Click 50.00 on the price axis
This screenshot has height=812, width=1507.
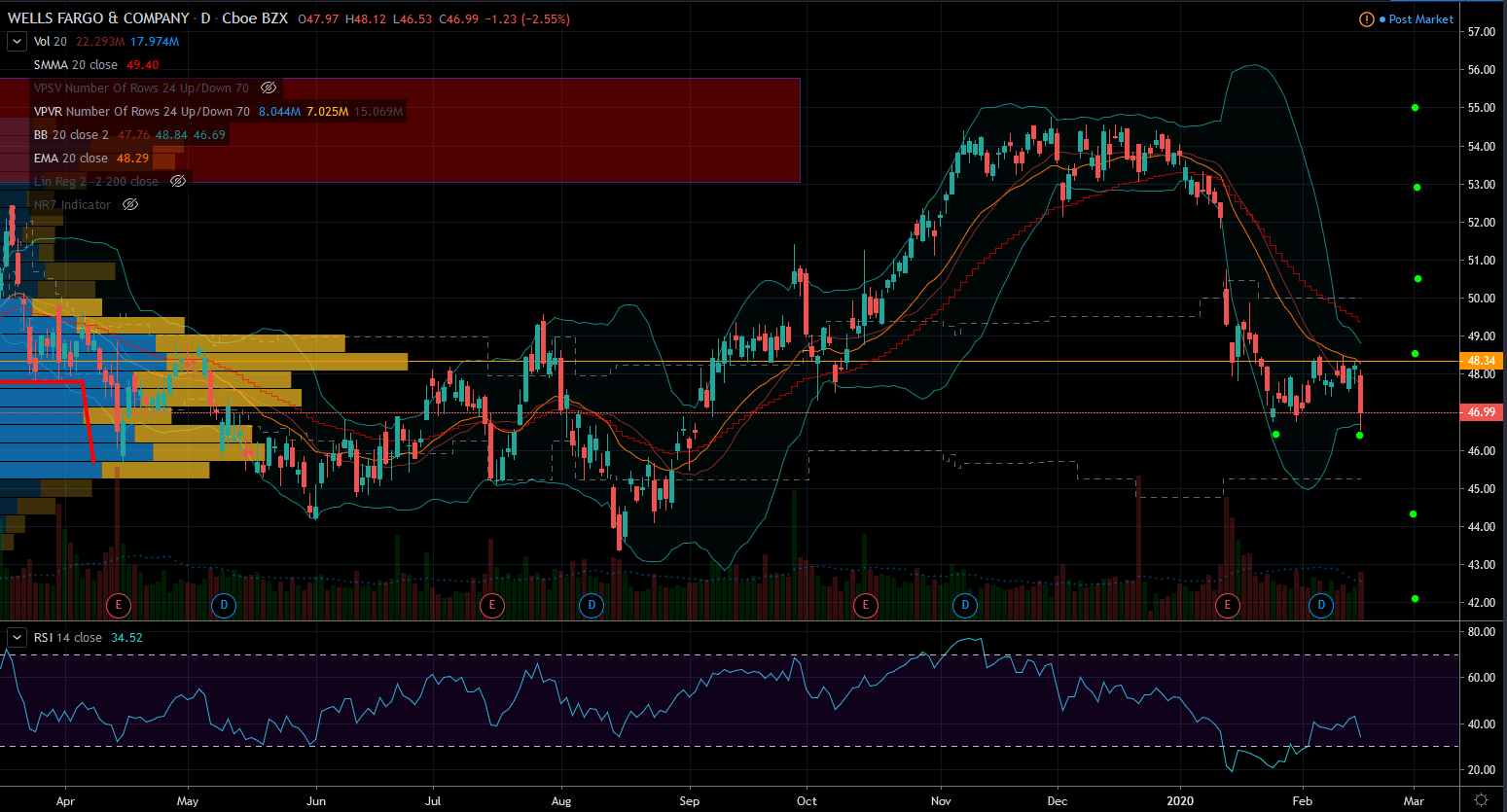tap(1482, 299)
